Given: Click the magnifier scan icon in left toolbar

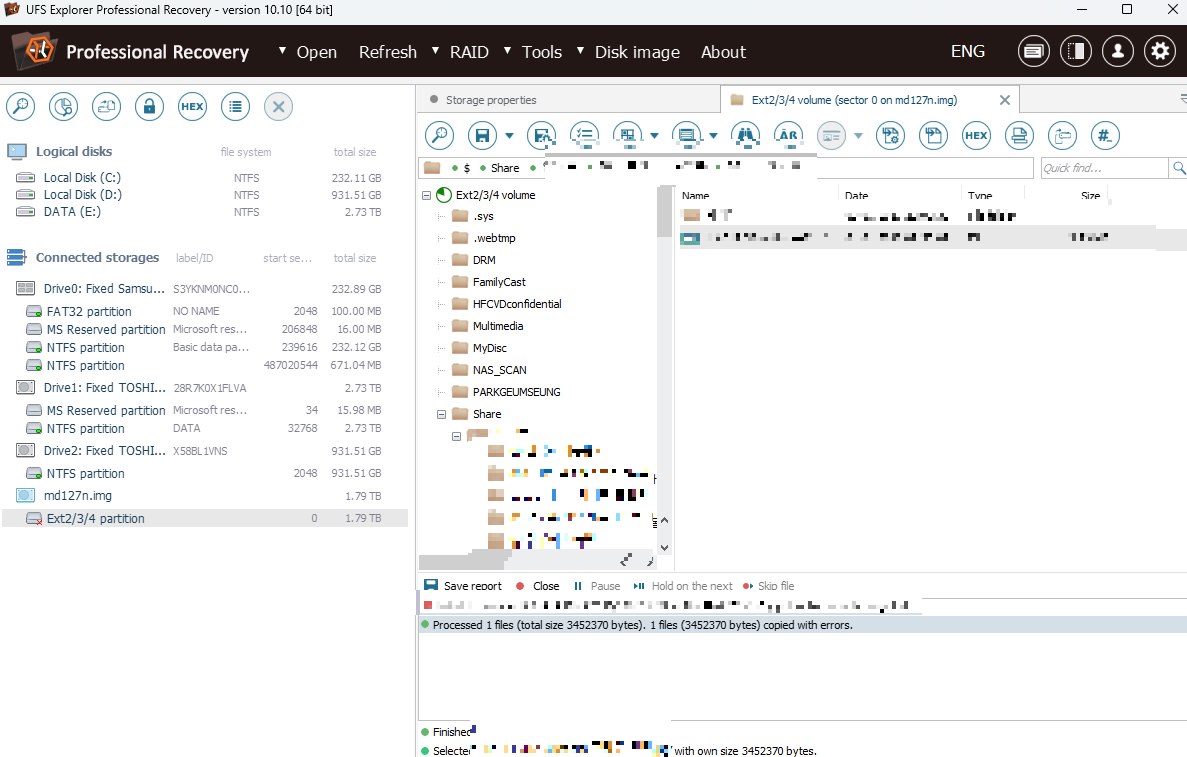Looking at the screenshot, I should coord(20,107).
